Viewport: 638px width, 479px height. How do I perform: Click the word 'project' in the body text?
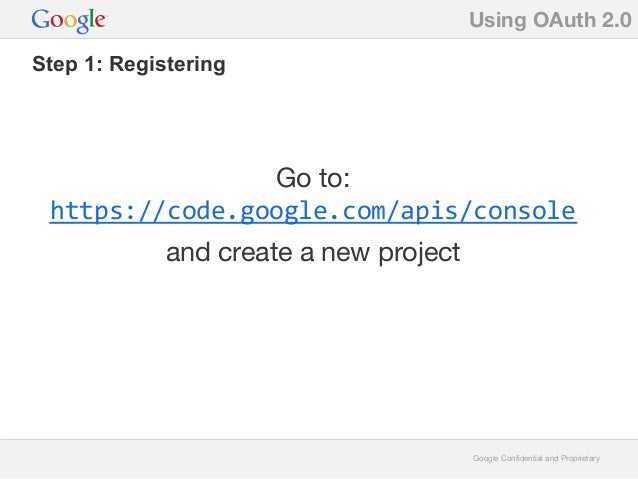(x=419, y=253)
